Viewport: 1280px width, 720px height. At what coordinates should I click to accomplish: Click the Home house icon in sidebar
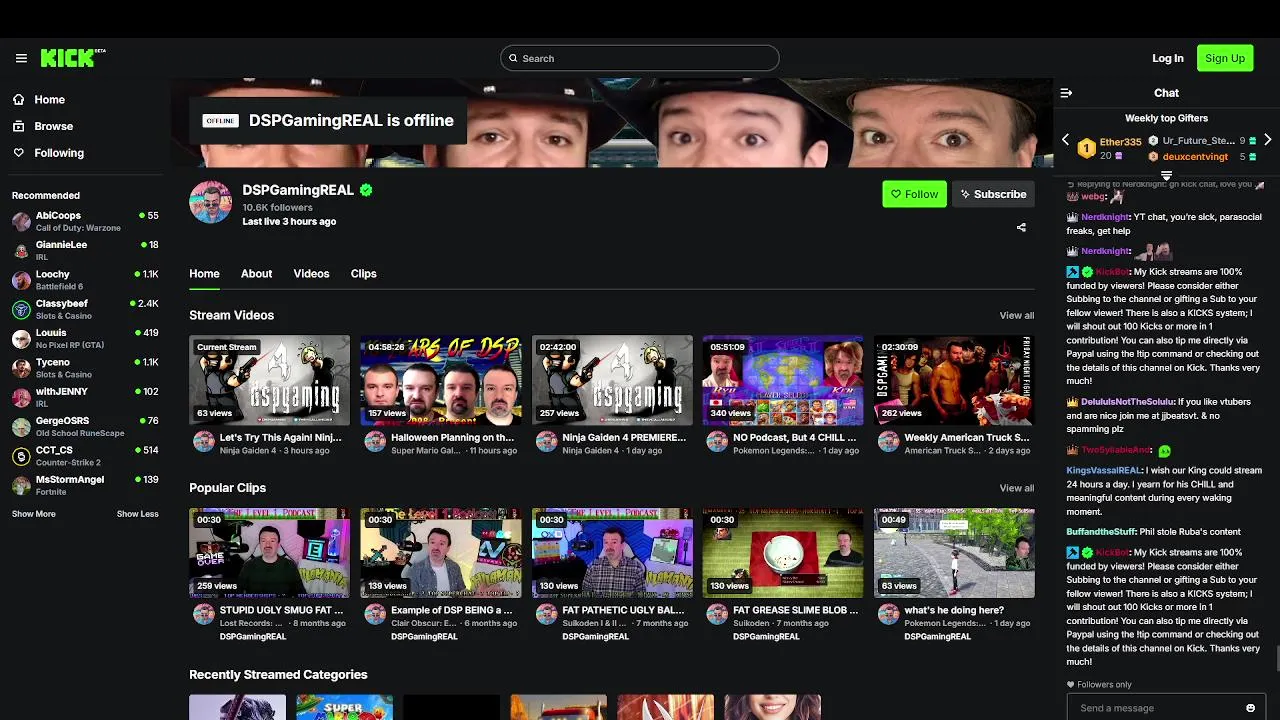[x=18, y=99]
